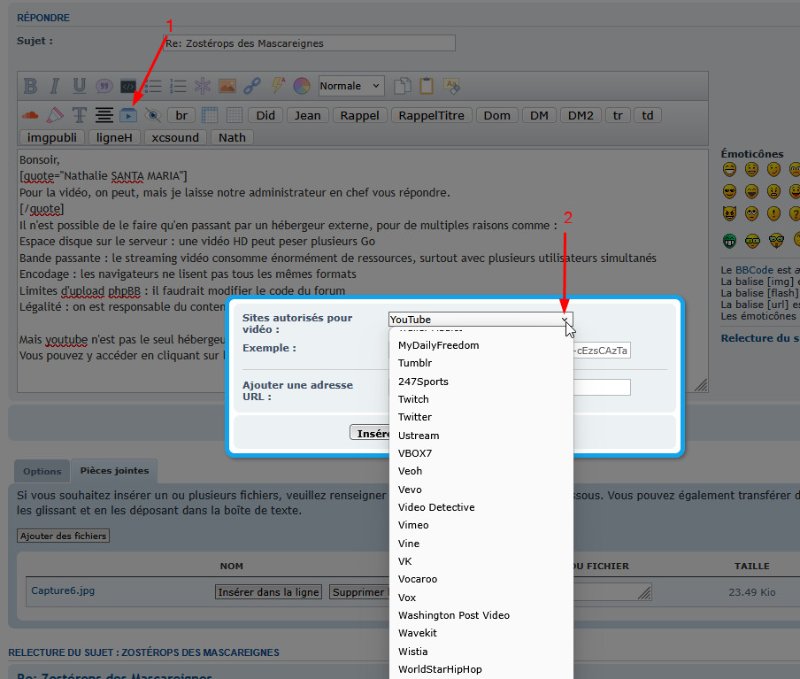800x679 pixels.
Task: Click Insérer dans la ligne button
Action: tap(268, 592)
